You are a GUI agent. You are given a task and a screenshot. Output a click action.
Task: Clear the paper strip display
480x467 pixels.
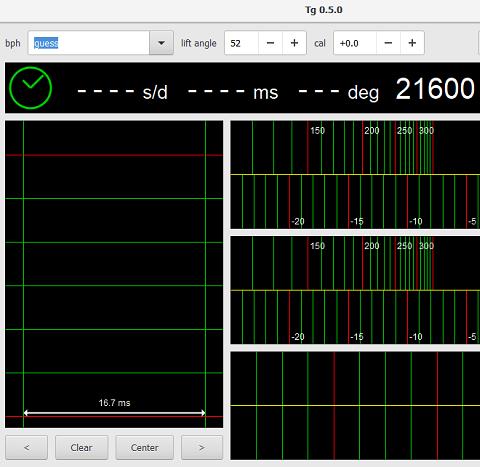pyautogui.click(x=81, y=447)
